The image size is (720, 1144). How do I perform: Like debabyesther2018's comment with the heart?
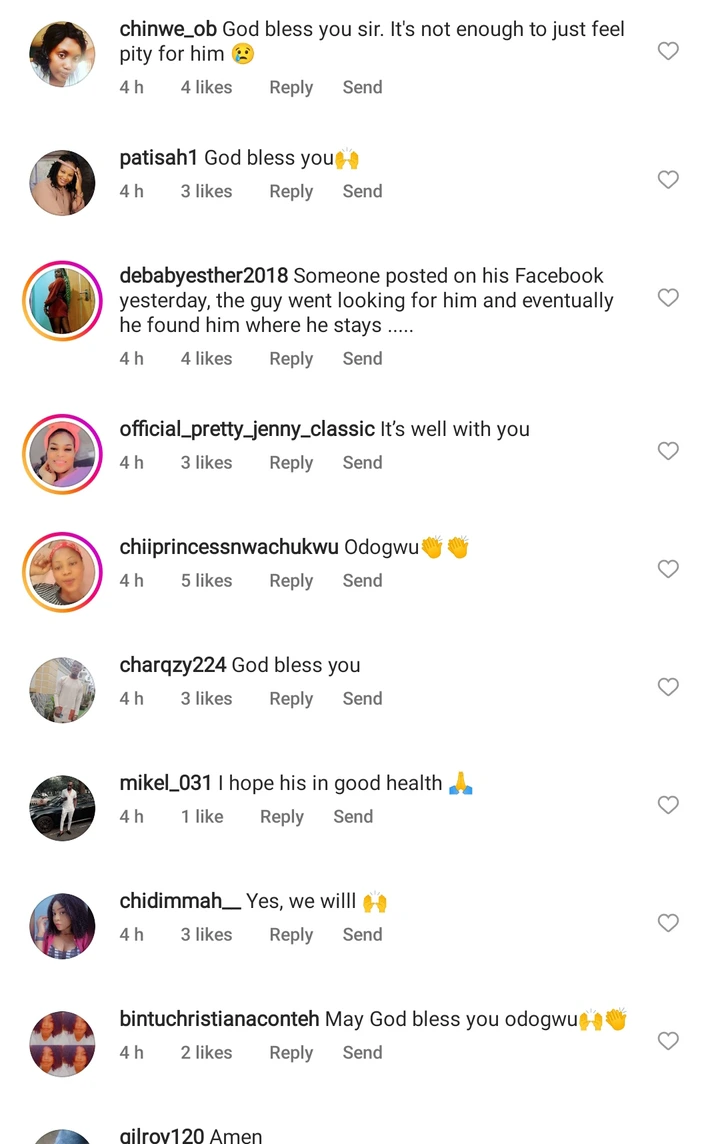point(668,298)
